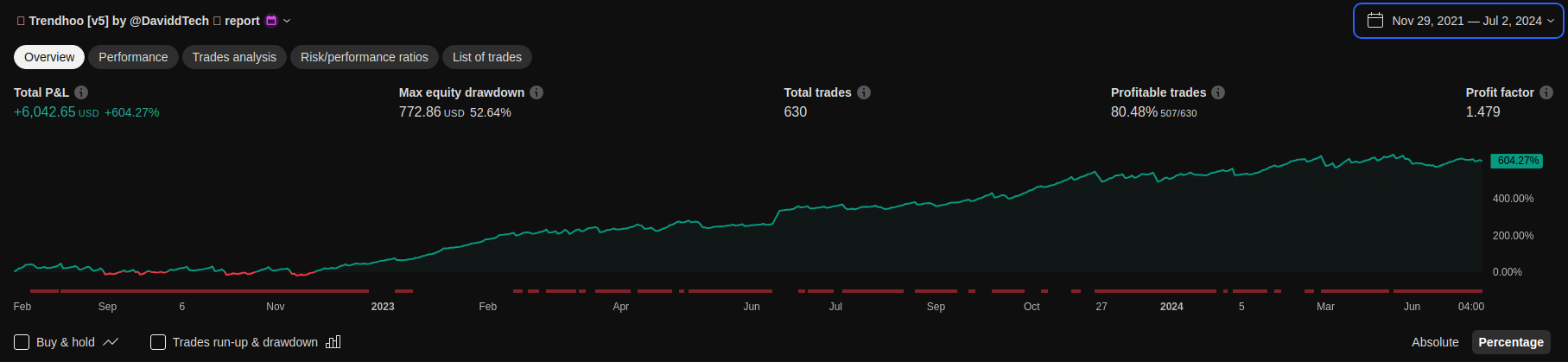This screenshot has height=362, width=1568.
Task: Click info icon beside Max equity drawdown
Action: coord(536,92)
